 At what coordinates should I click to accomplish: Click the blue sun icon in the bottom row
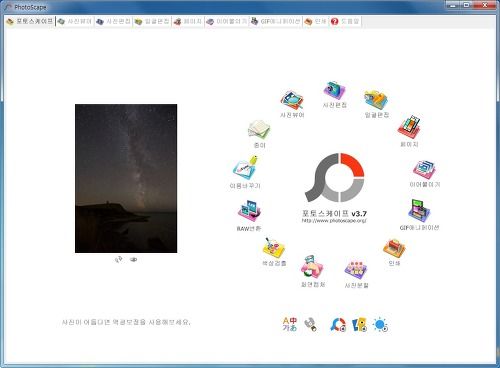[x=380, y=325]
